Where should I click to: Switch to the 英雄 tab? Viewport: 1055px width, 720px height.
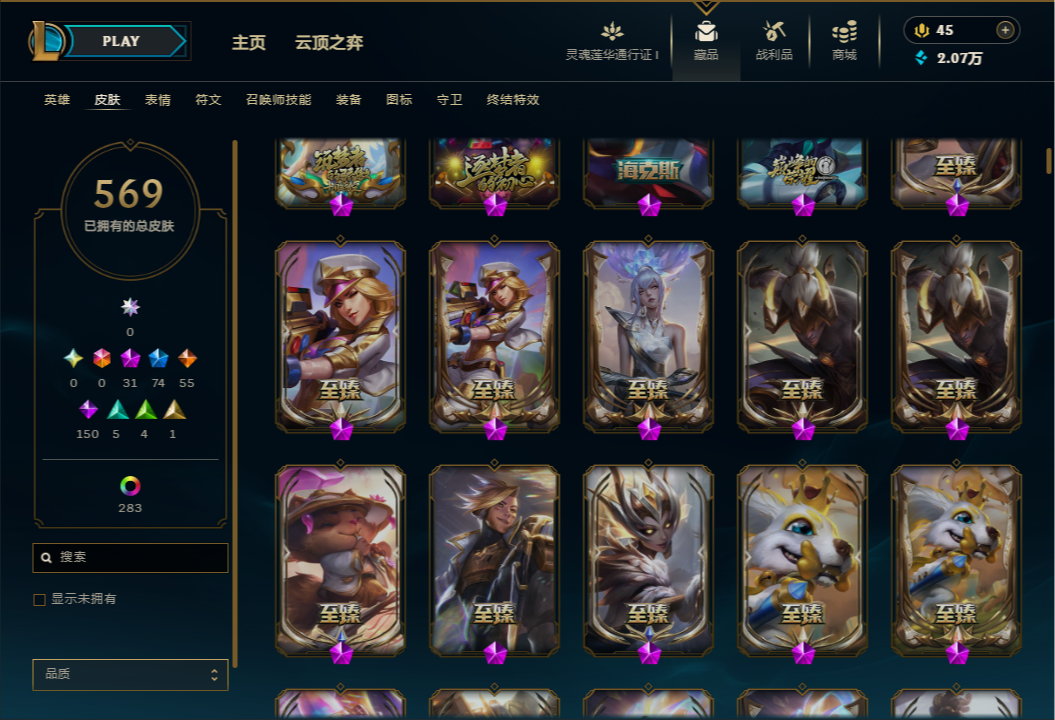click(x=57, y=100)
